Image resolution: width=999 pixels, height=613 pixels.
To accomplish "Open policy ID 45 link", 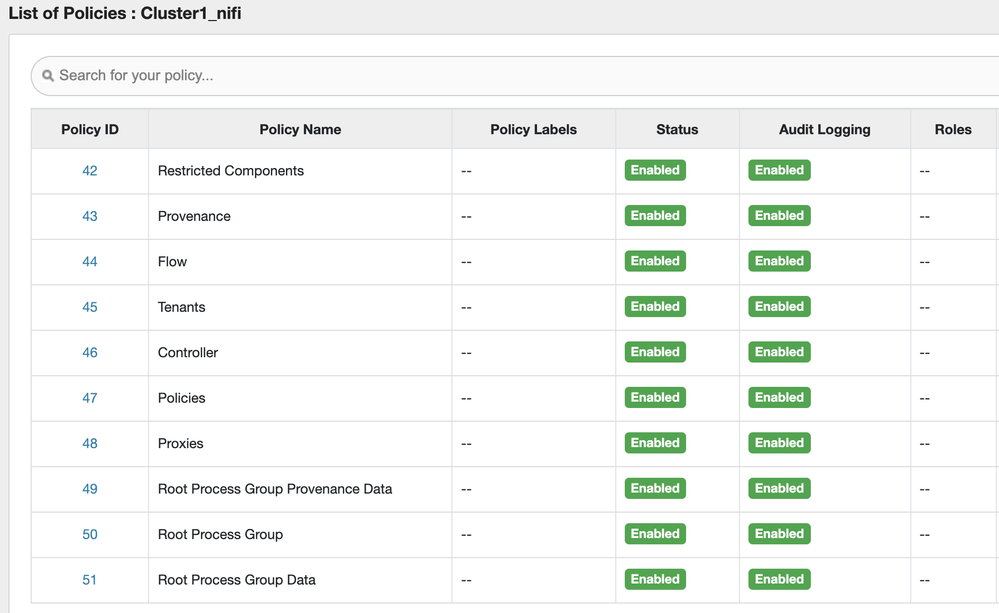I will (x=90, y=307).
